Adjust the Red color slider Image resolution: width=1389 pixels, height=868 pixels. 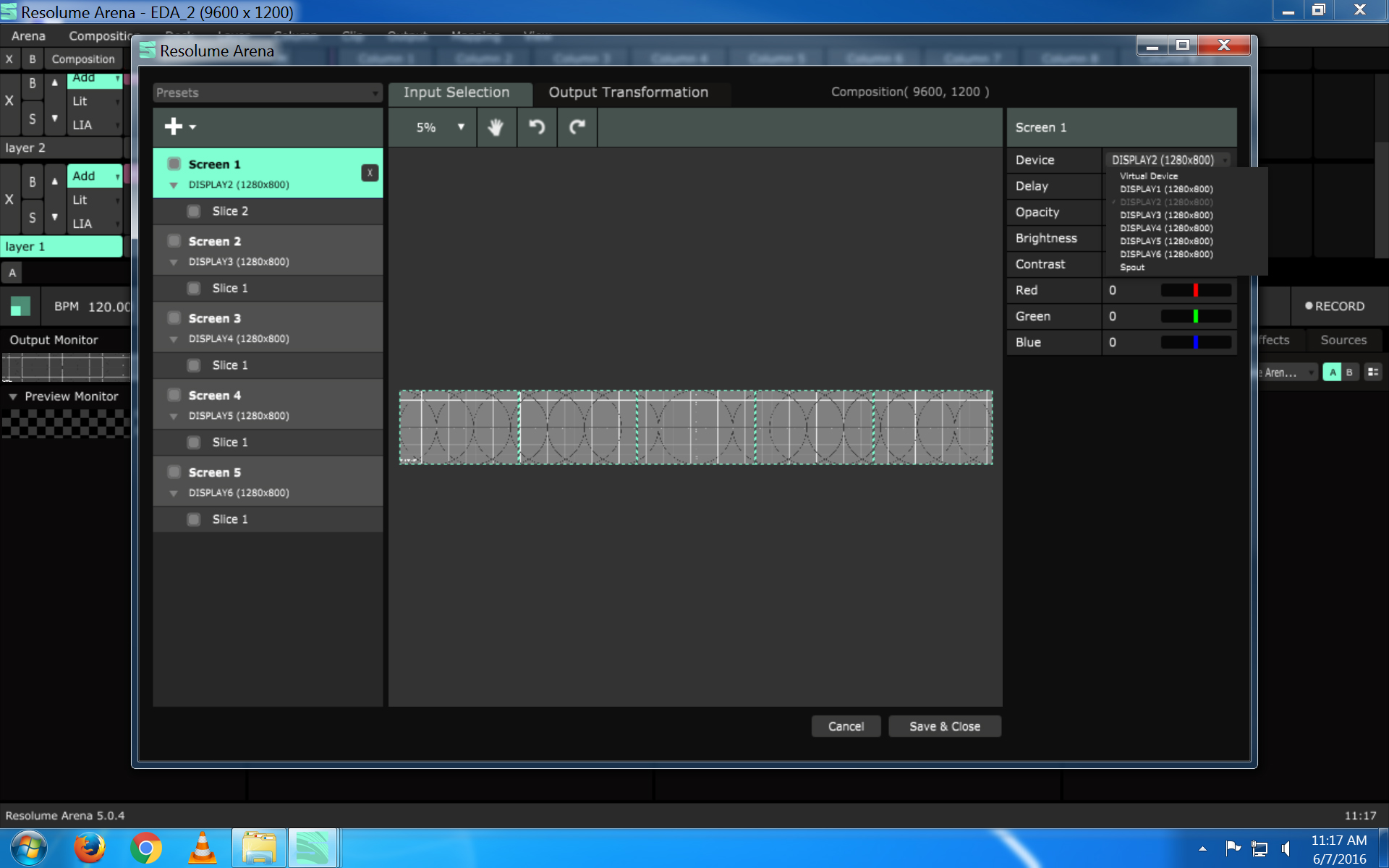[x=1196, y=290]
